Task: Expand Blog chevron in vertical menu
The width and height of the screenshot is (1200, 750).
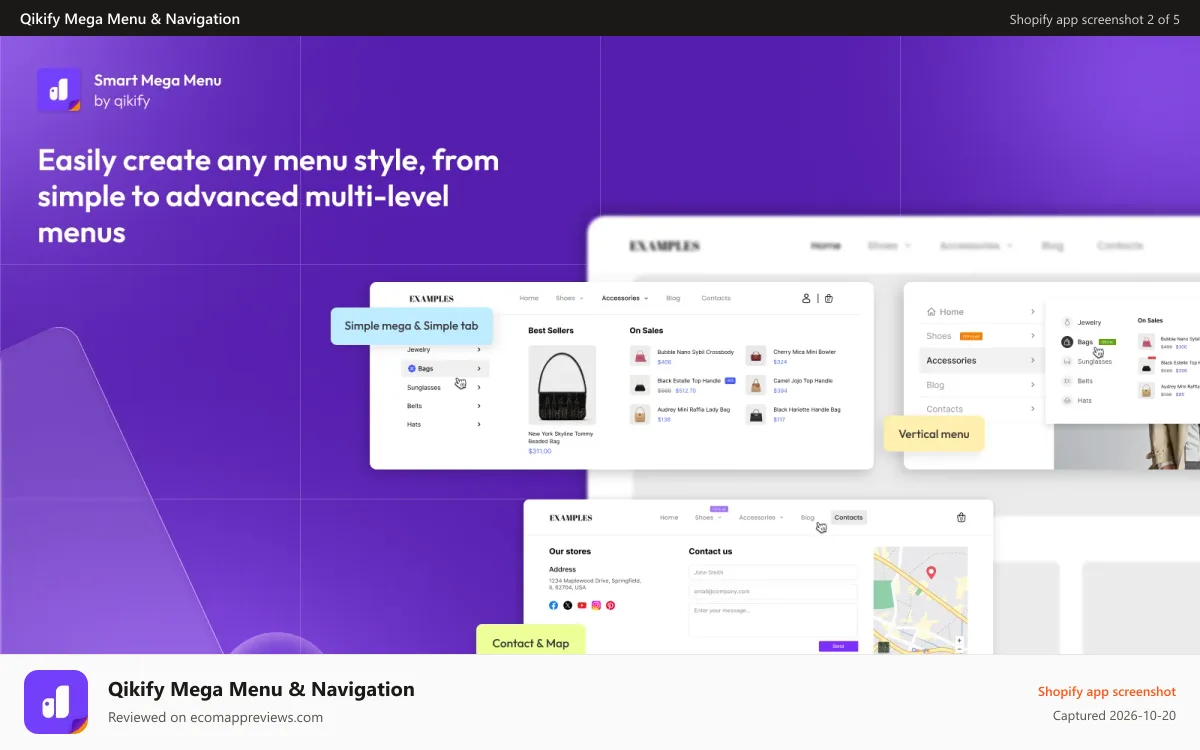Action: click(x=1032, y=385)
